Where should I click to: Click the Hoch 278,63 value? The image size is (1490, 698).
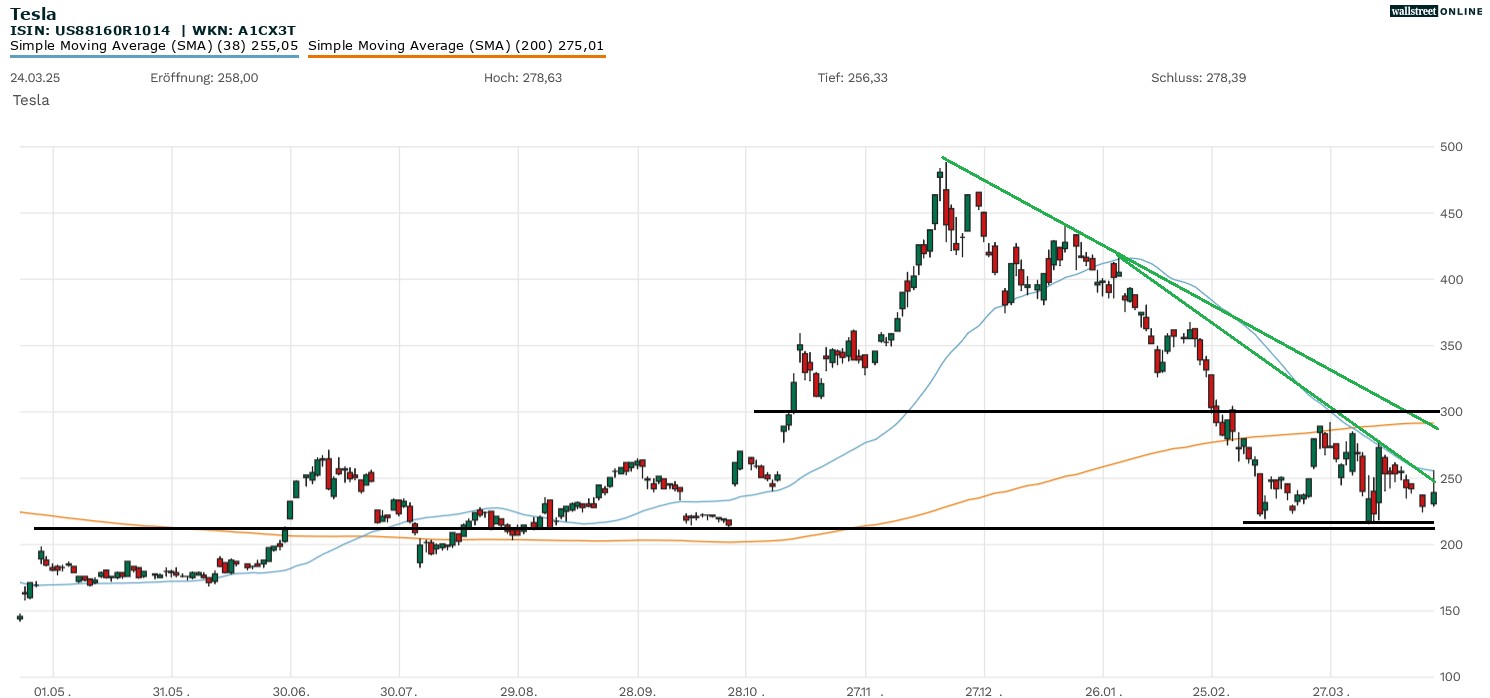click(x=522, y=78)
